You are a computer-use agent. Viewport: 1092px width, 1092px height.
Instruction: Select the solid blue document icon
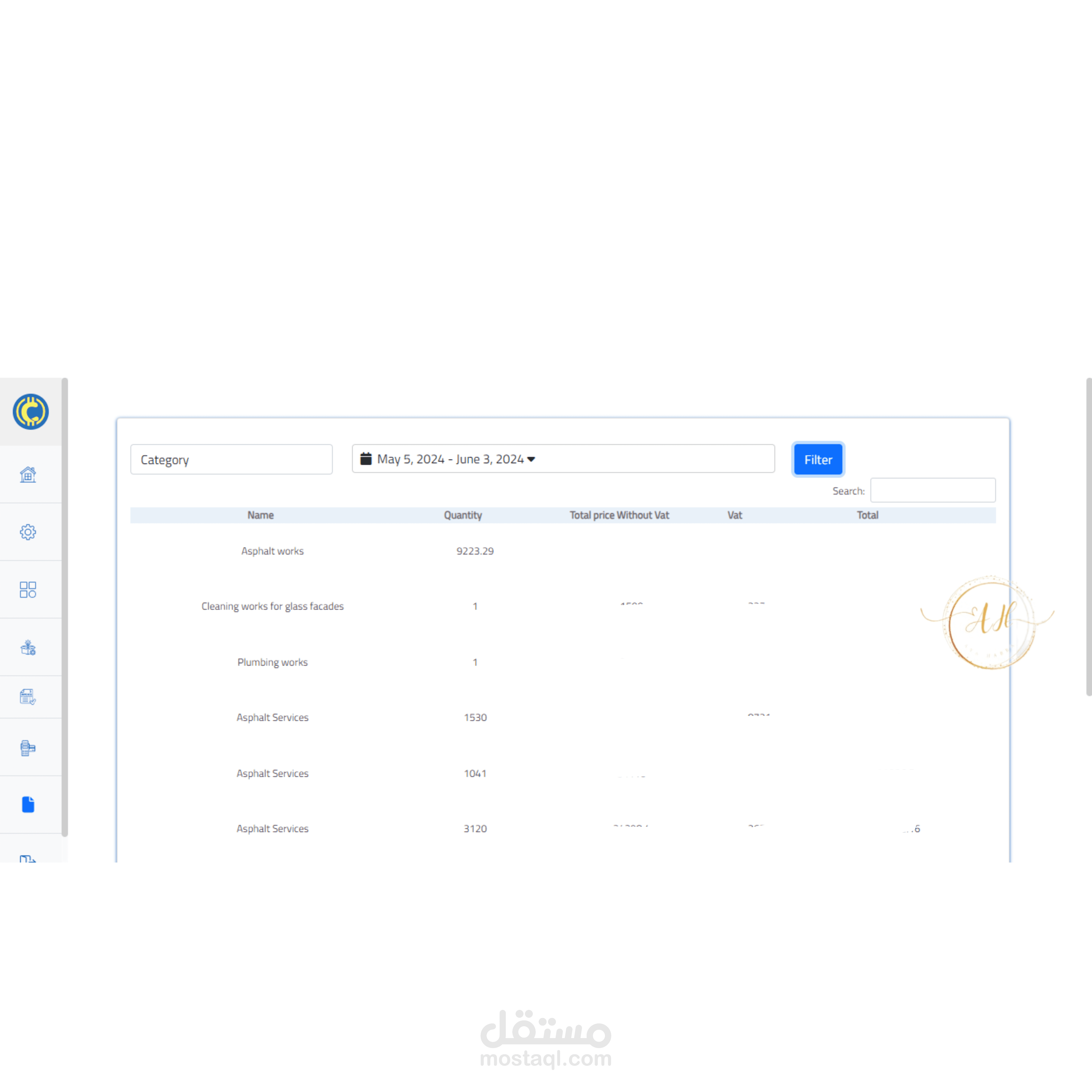(28, 804)
